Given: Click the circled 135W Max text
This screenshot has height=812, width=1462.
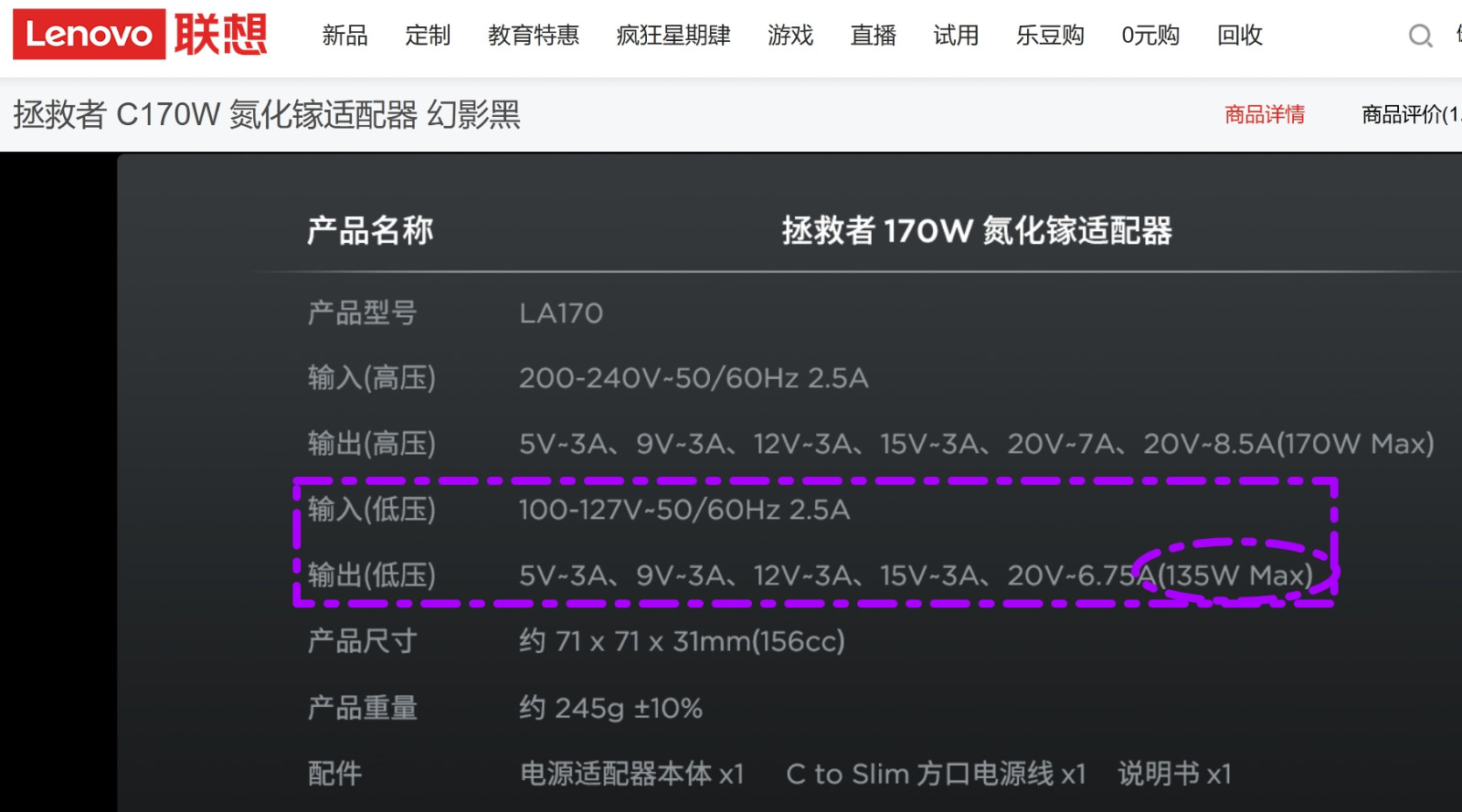Looking at the screenshot, I should coord(1236,575).
